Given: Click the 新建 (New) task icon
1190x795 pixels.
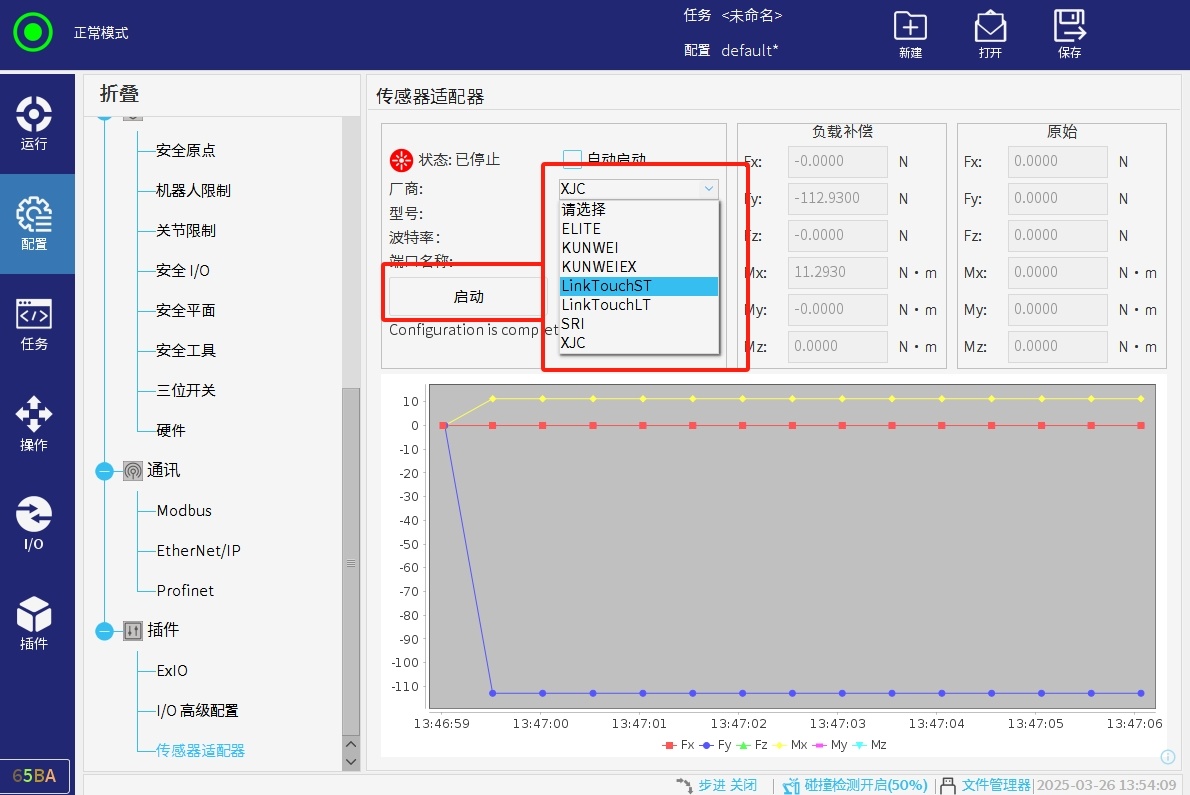Looking at the screenshot, I should (910, 35).
